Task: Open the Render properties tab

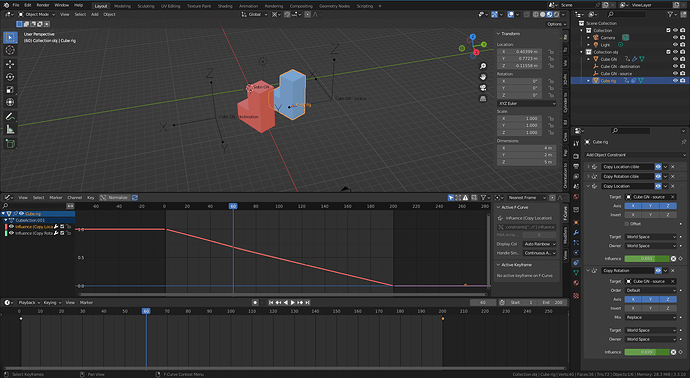Action: tap(576, 156)
